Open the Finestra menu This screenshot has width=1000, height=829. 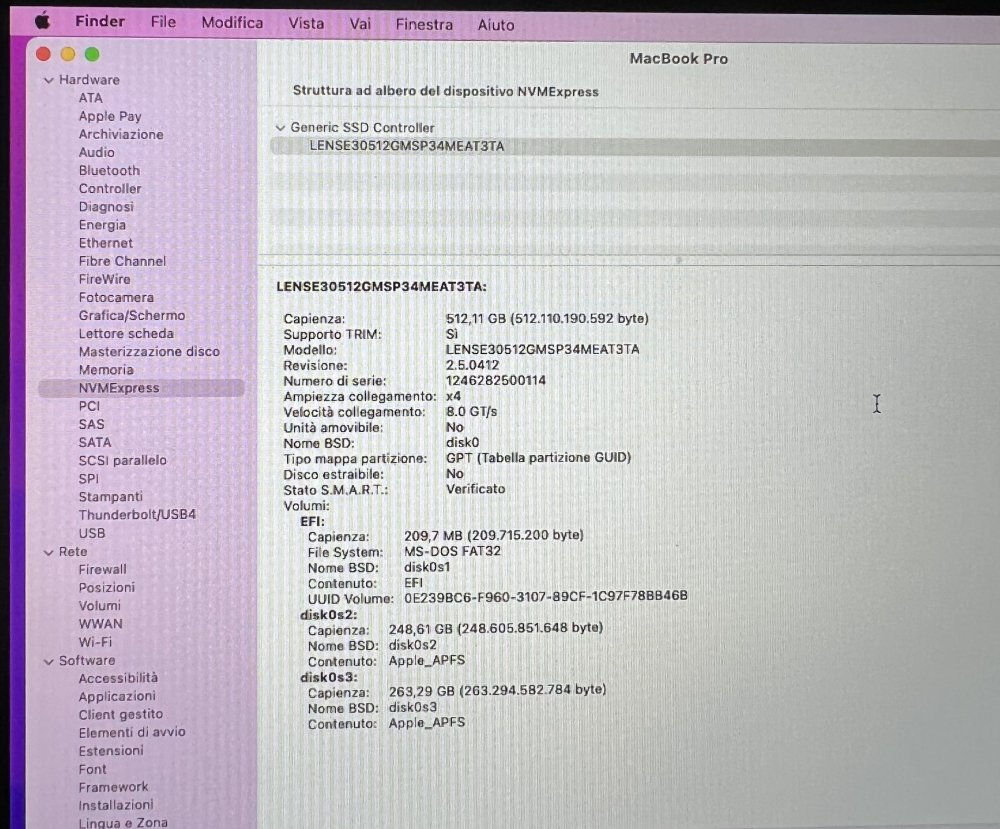click(424, 24)
